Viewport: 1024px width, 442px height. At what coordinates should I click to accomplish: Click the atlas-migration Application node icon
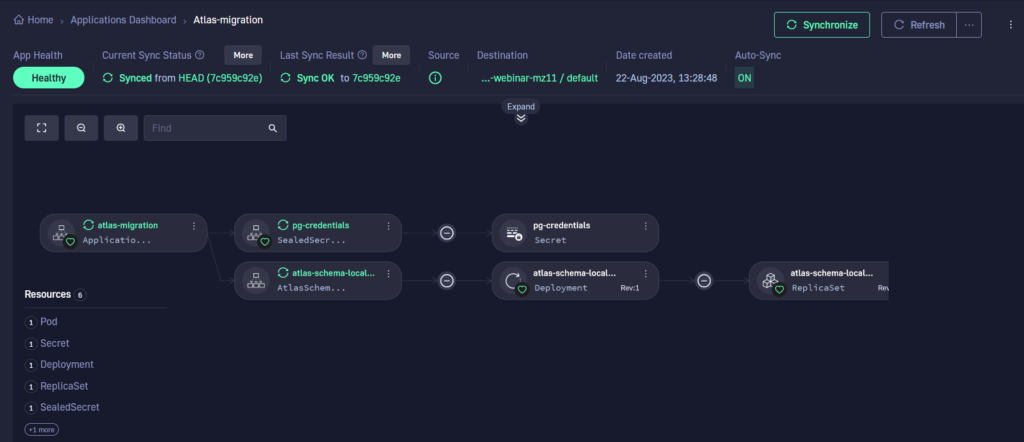coord(62,233)
